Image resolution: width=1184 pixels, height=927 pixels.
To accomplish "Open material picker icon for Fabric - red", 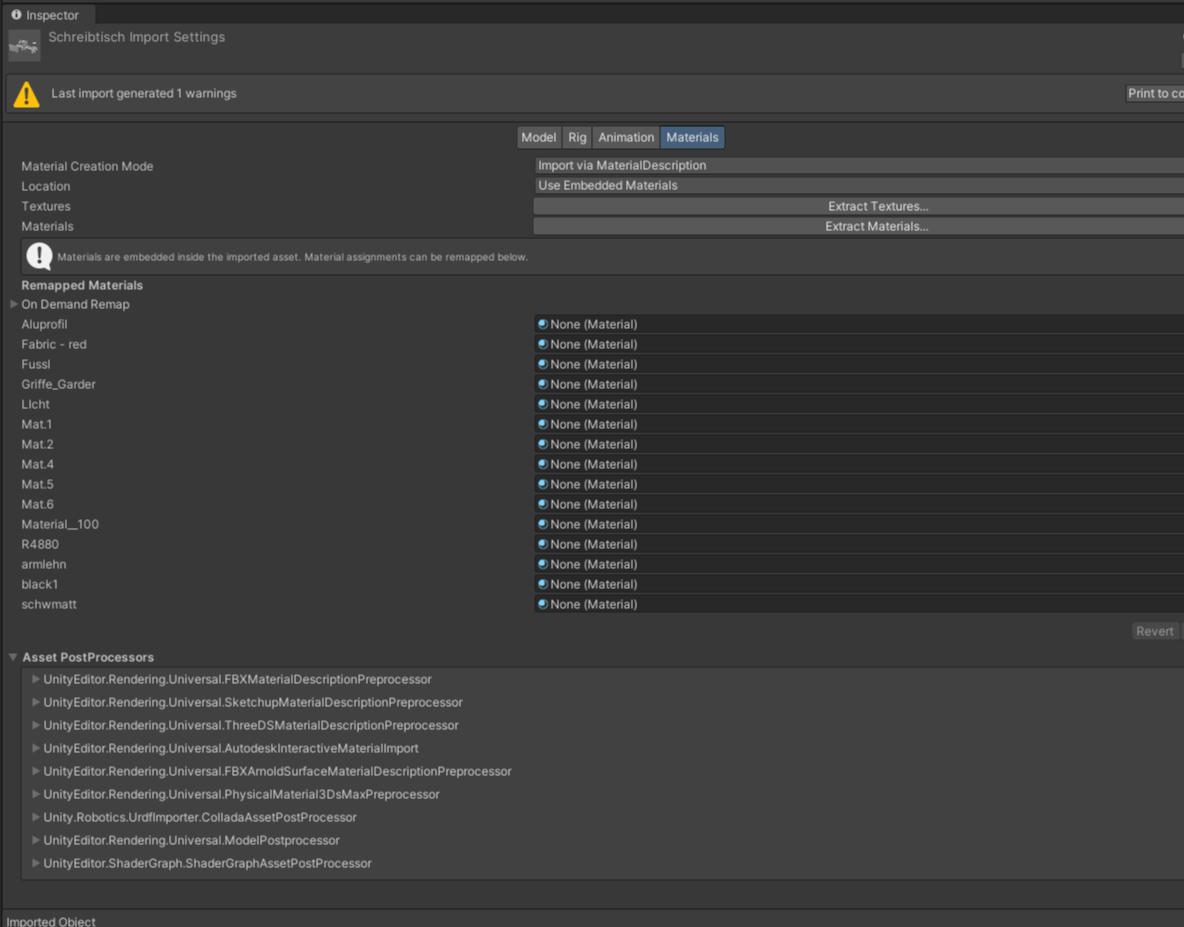I will pyautogui.click(x=542, y=344).
